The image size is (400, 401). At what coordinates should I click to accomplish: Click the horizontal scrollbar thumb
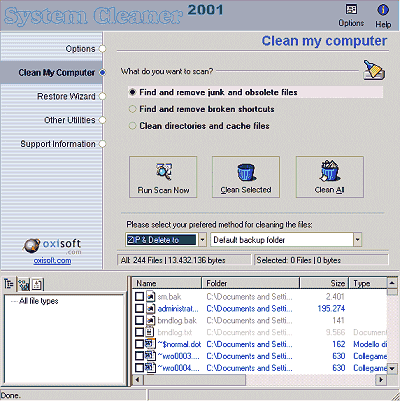pyautogui.click(x=194, y=380)
